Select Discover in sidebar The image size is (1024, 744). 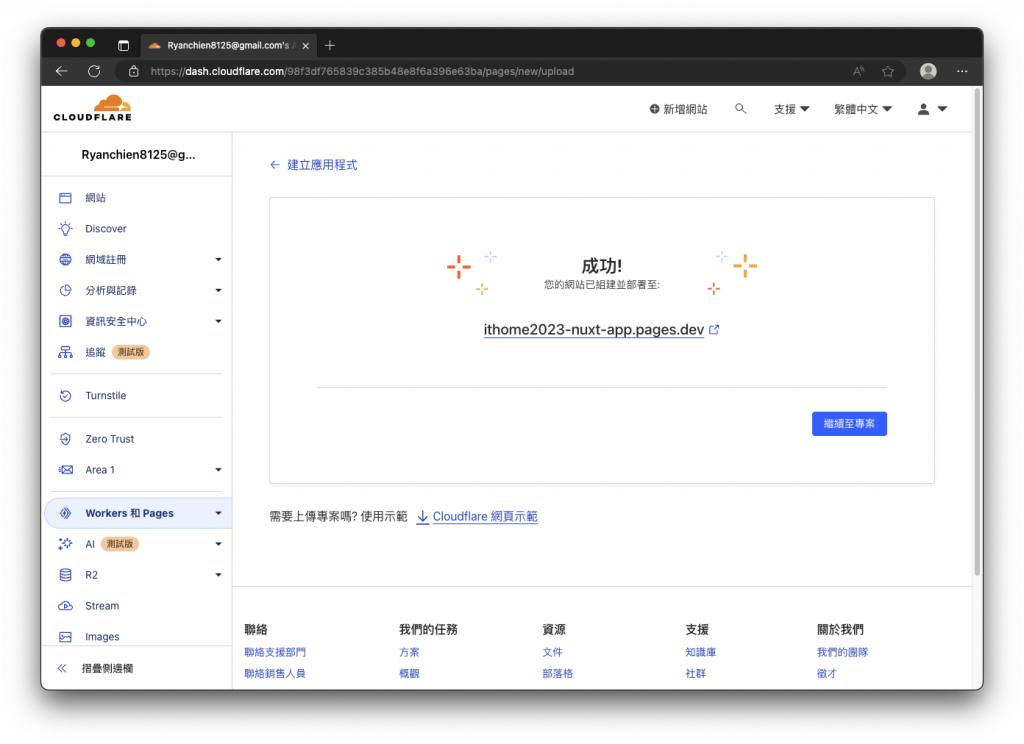click(106, 229)
